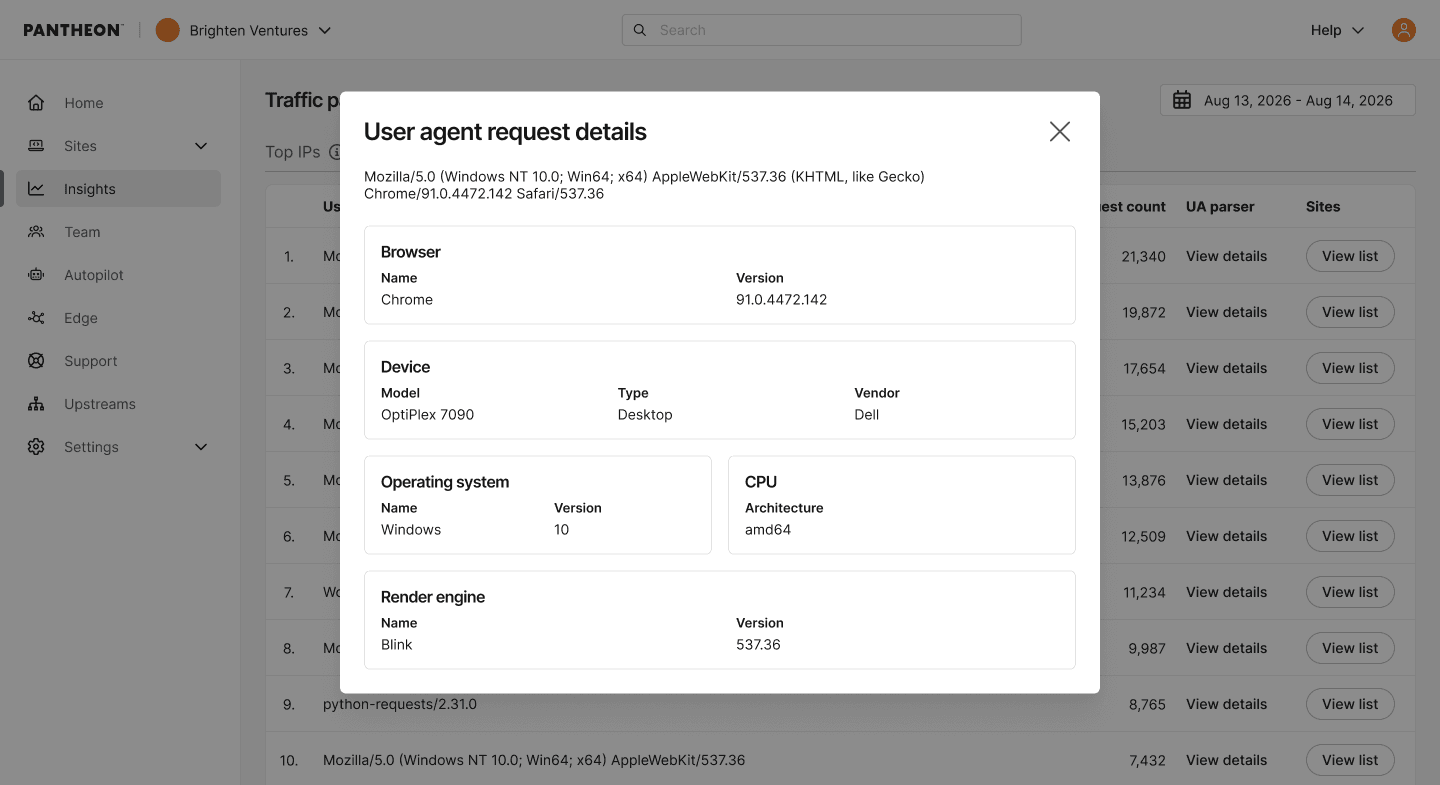Viewport: 1440px width, 785px height.
Task: Close the User agent request details dialog
Action: coord(1060,132)
